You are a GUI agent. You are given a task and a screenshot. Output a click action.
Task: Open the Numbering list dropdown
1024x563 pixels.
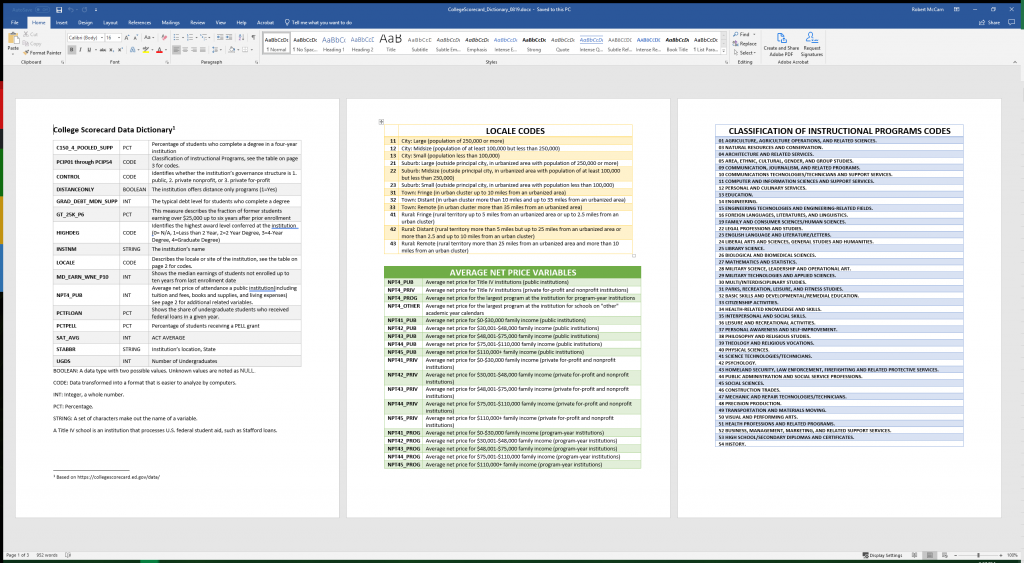(196, 37)
